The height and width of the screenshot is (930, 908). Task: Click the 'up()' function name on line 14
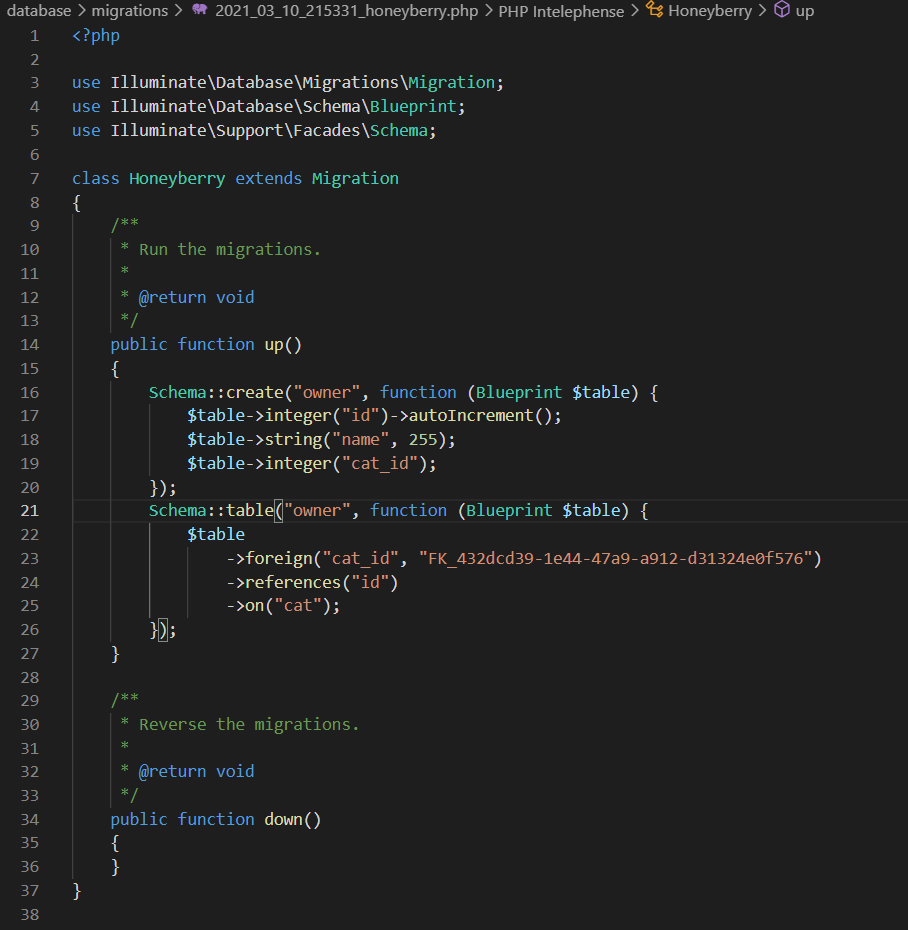tap(283, 345)
